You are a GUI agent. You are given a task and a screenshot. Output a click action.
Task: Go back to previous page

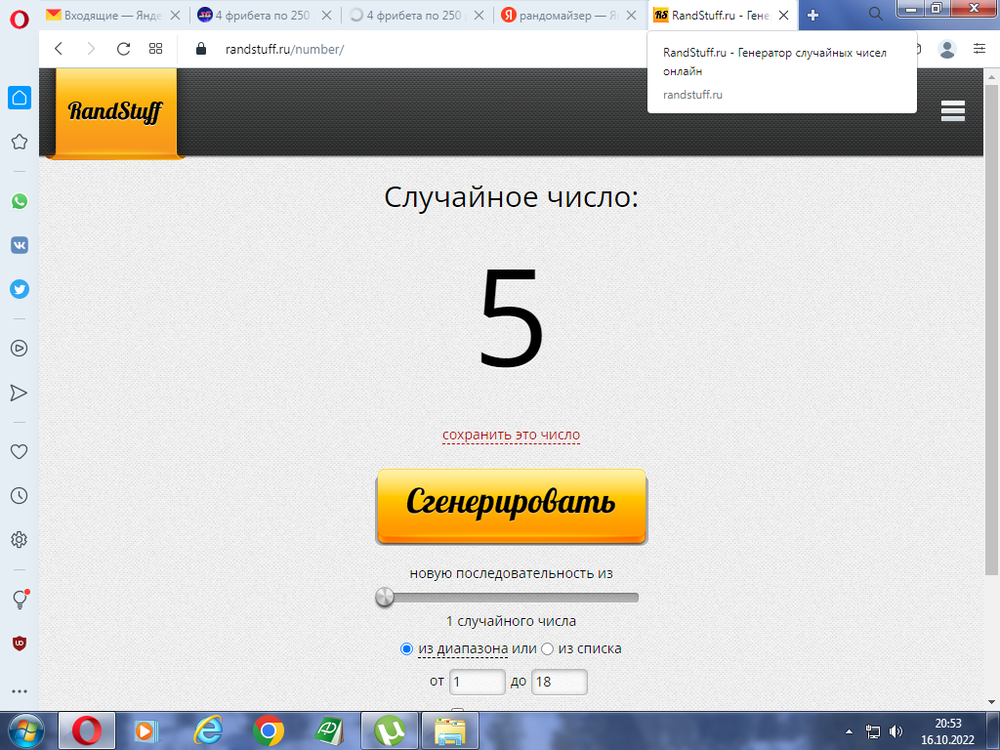(x=59, y=49)
